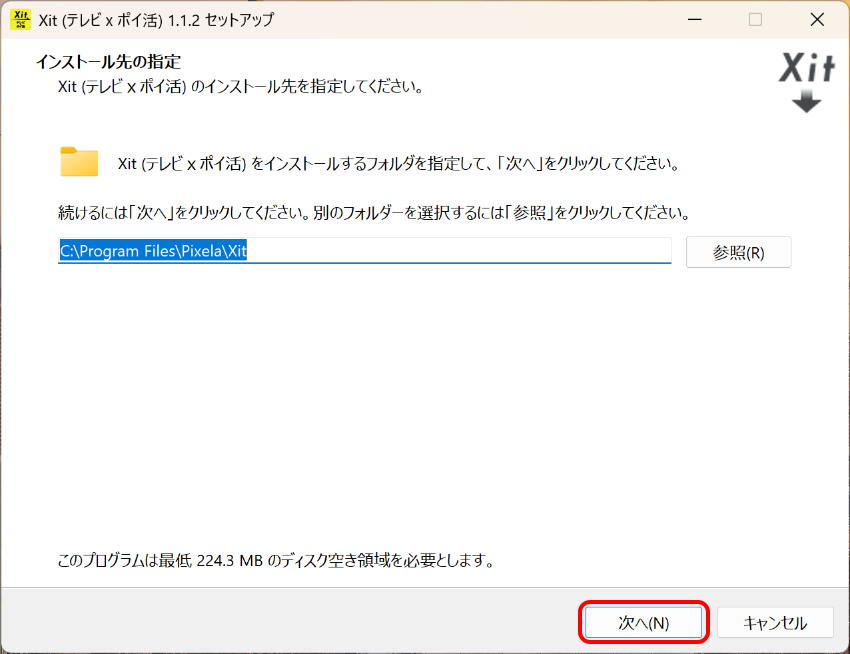
Task: Click the 224.3 MB disk space notice
Action: [276, 560]
